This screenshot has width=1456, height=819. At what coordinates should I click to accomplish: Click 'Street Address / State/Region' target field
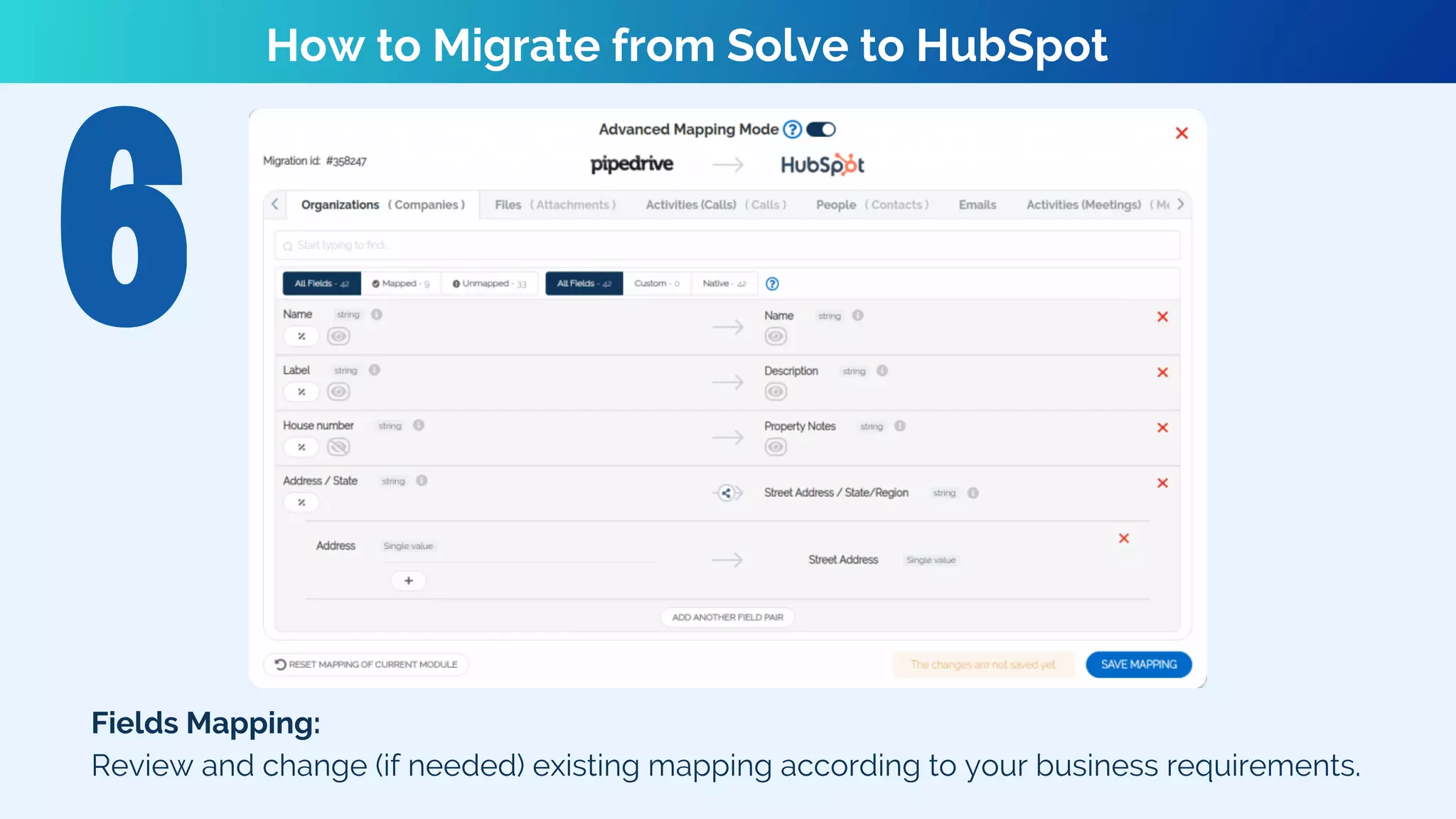(x=836, y=493)
